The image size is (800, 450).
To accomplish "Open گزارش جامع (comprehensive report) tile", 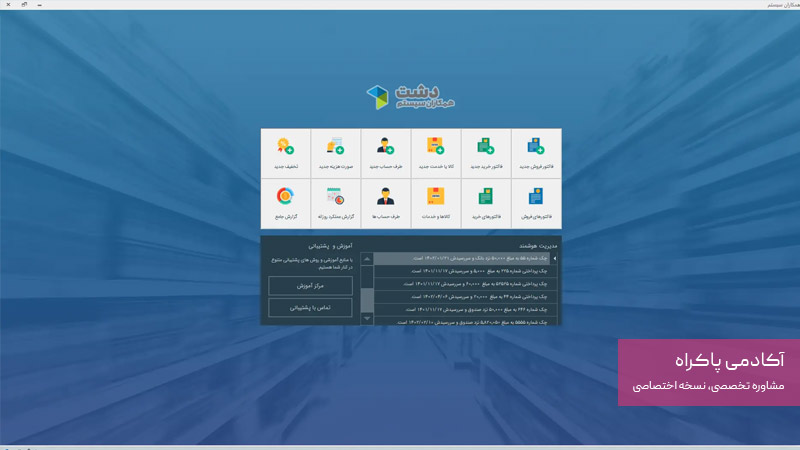I will tap(286, 204).
